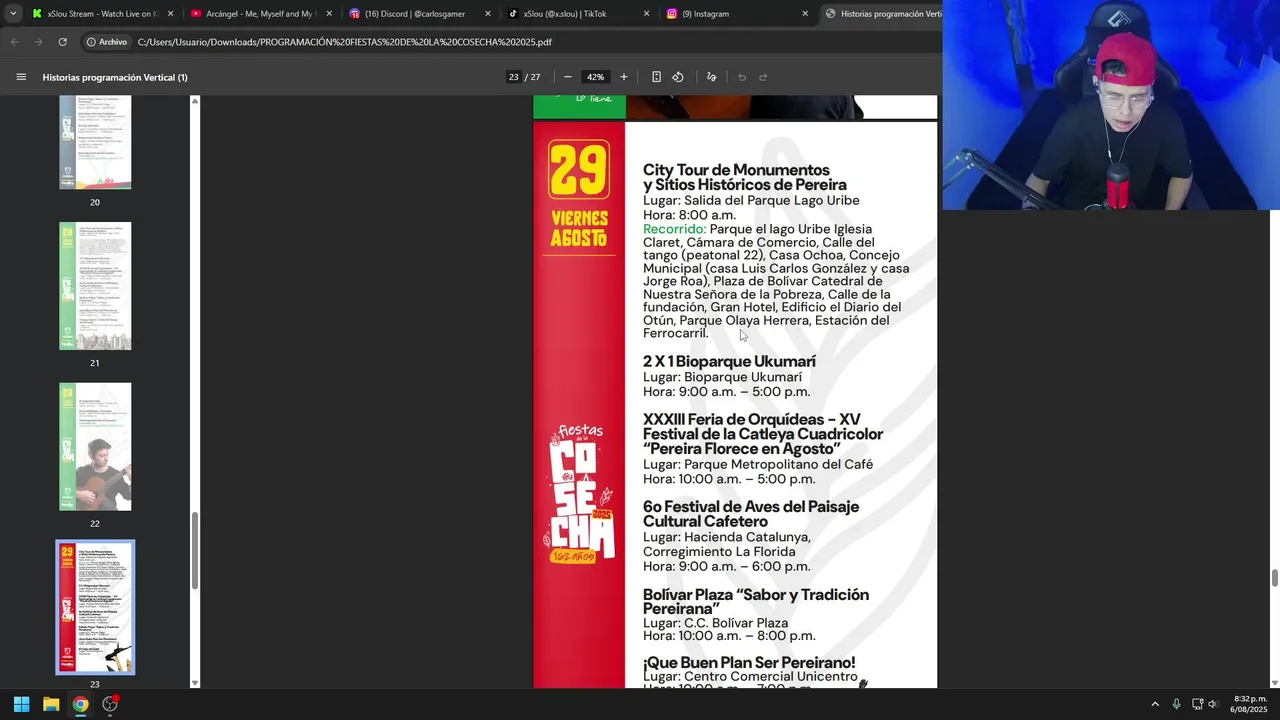The height and width of the screenshot is (720, 1280).
Task: Close the TikTok tab
Action: tap(646, 14)
